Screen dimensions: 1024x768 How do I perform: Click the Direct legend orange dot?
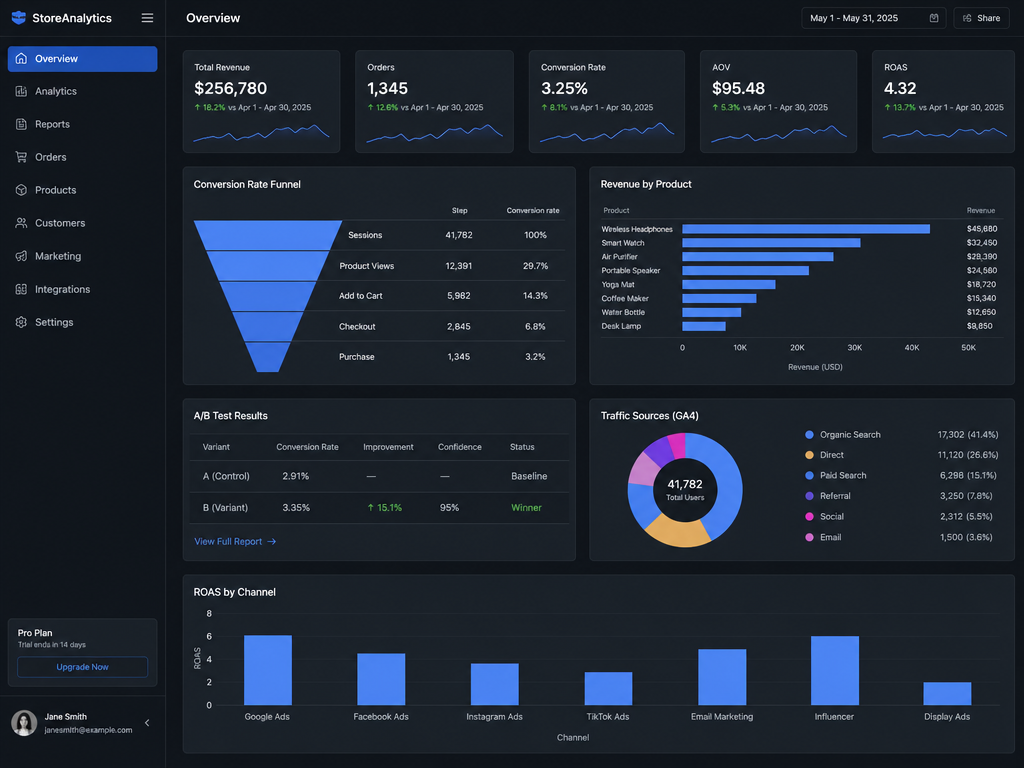point(809,455)
